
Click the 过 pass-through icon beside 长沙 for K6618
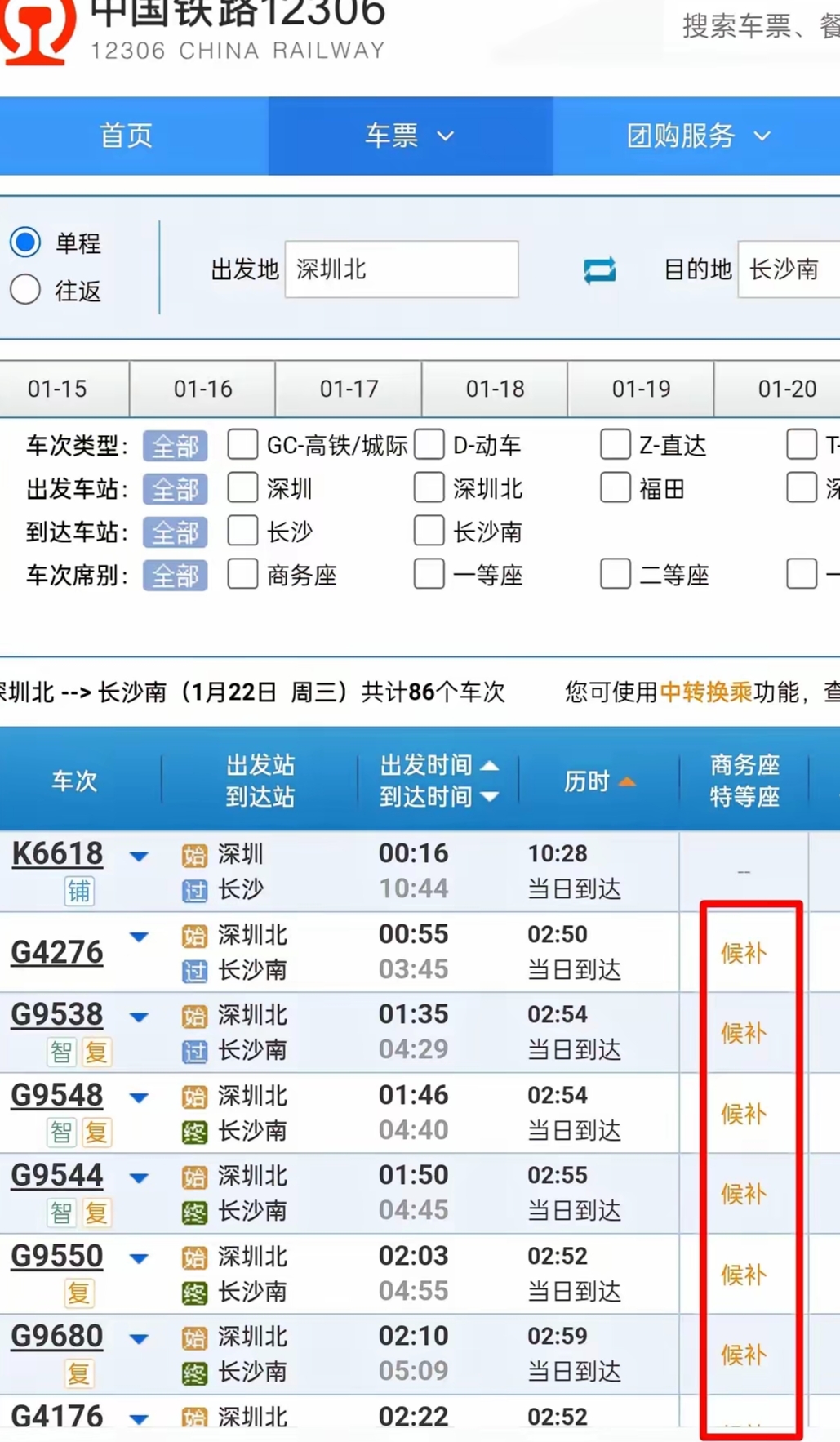click(194, 890)
